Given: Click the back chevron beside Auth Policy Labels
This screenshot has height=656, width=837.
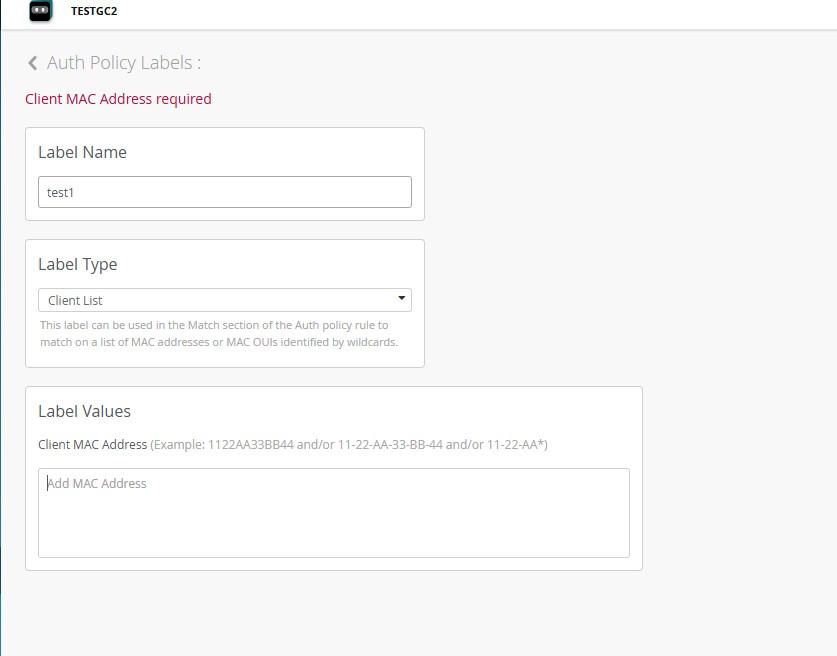Looking at the screenshot, I should pos(33,63).
